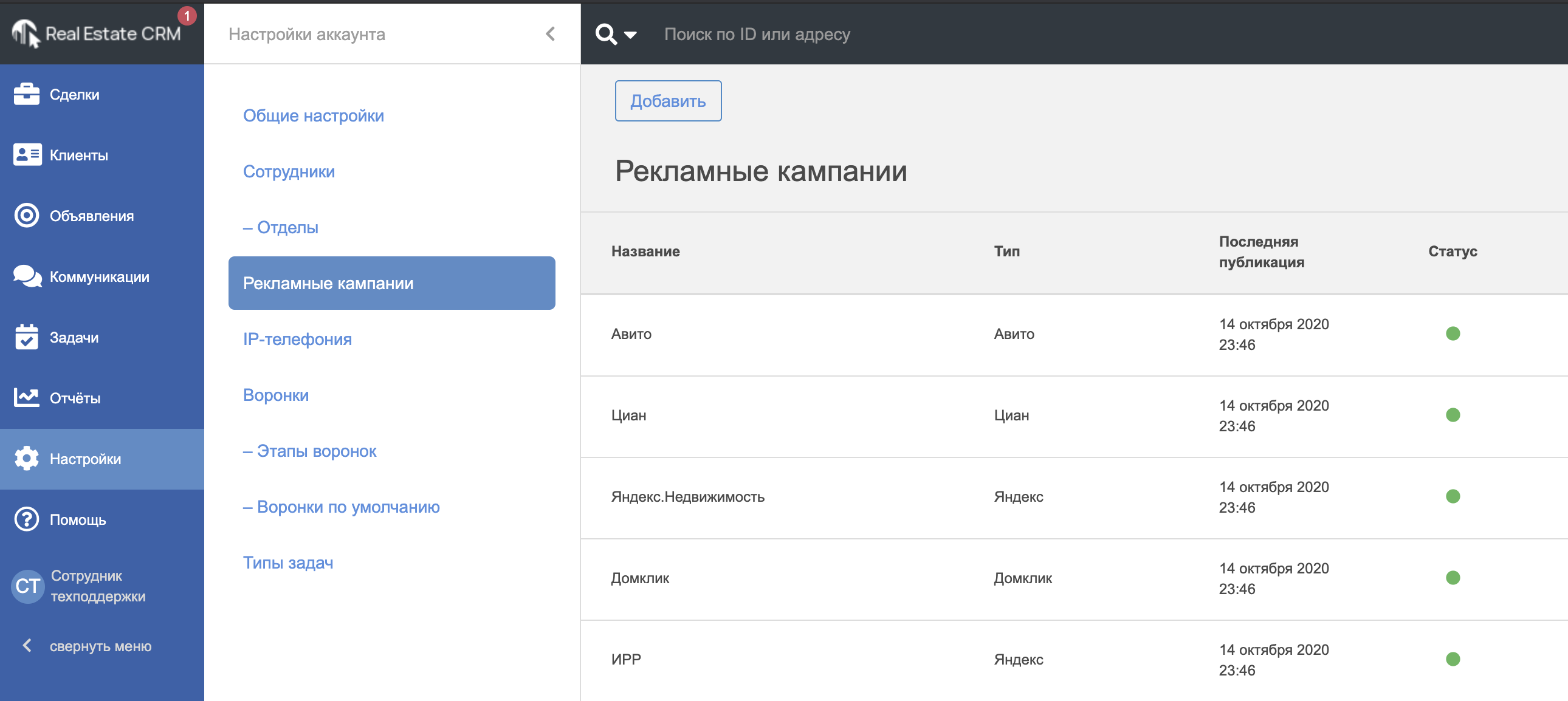Open Сотрудники settings link

pyautogui.click(x=289, y=171)
